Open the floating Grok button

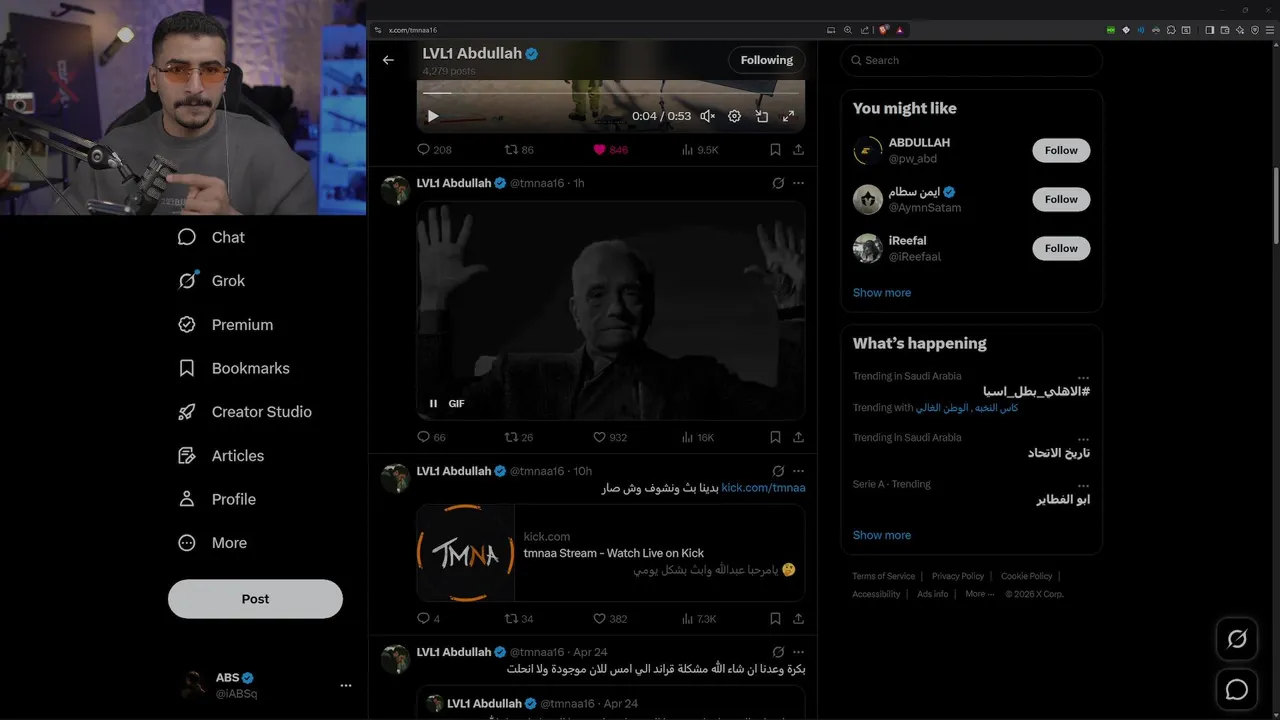click(1237, 639)
